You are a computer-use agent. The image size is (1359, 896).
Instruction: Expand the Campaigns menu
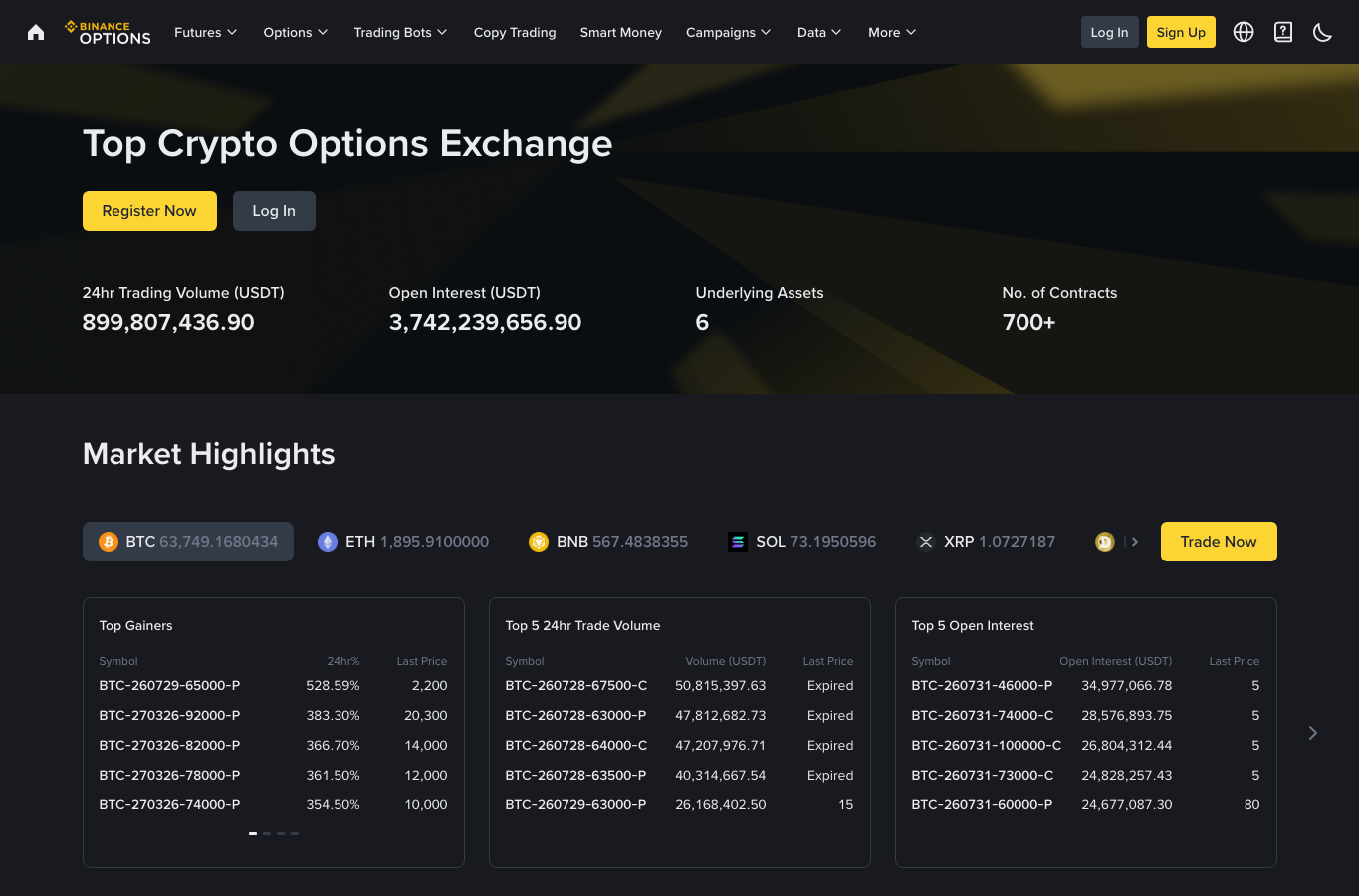729,32
